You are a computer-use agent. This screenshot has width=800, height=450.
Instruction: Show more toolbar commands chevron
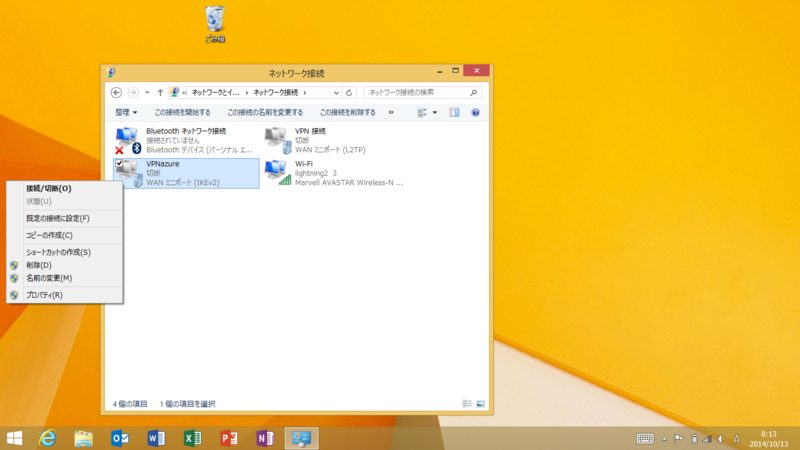click(x=391, y=112)
